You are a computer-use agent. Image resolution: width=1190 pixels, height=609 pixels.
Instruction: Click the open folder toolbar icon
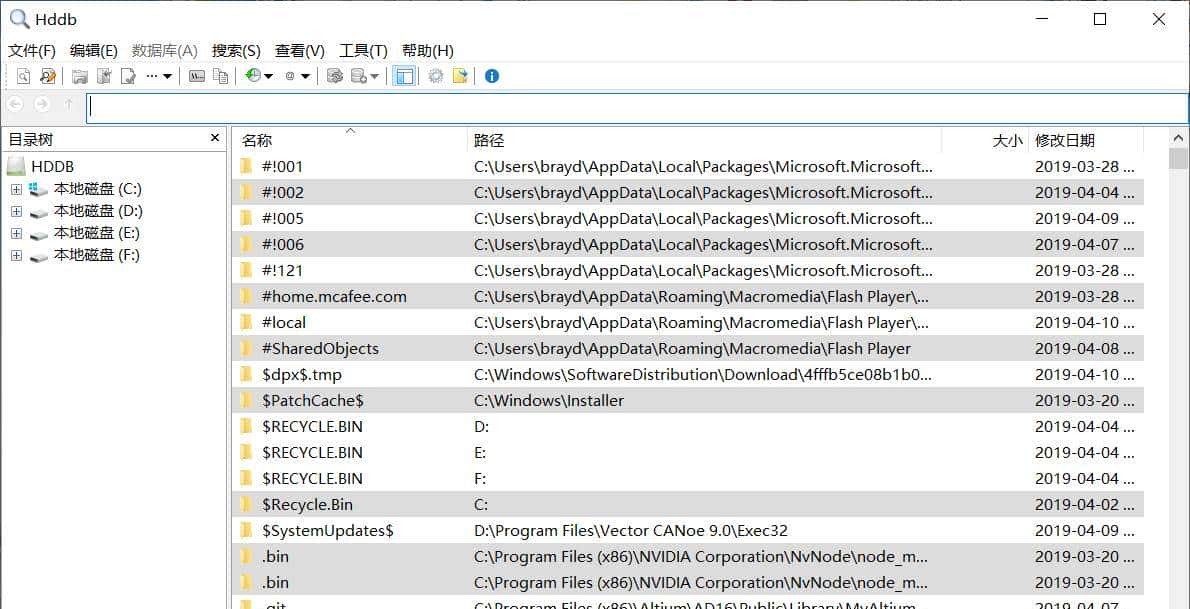pos(80,76)
